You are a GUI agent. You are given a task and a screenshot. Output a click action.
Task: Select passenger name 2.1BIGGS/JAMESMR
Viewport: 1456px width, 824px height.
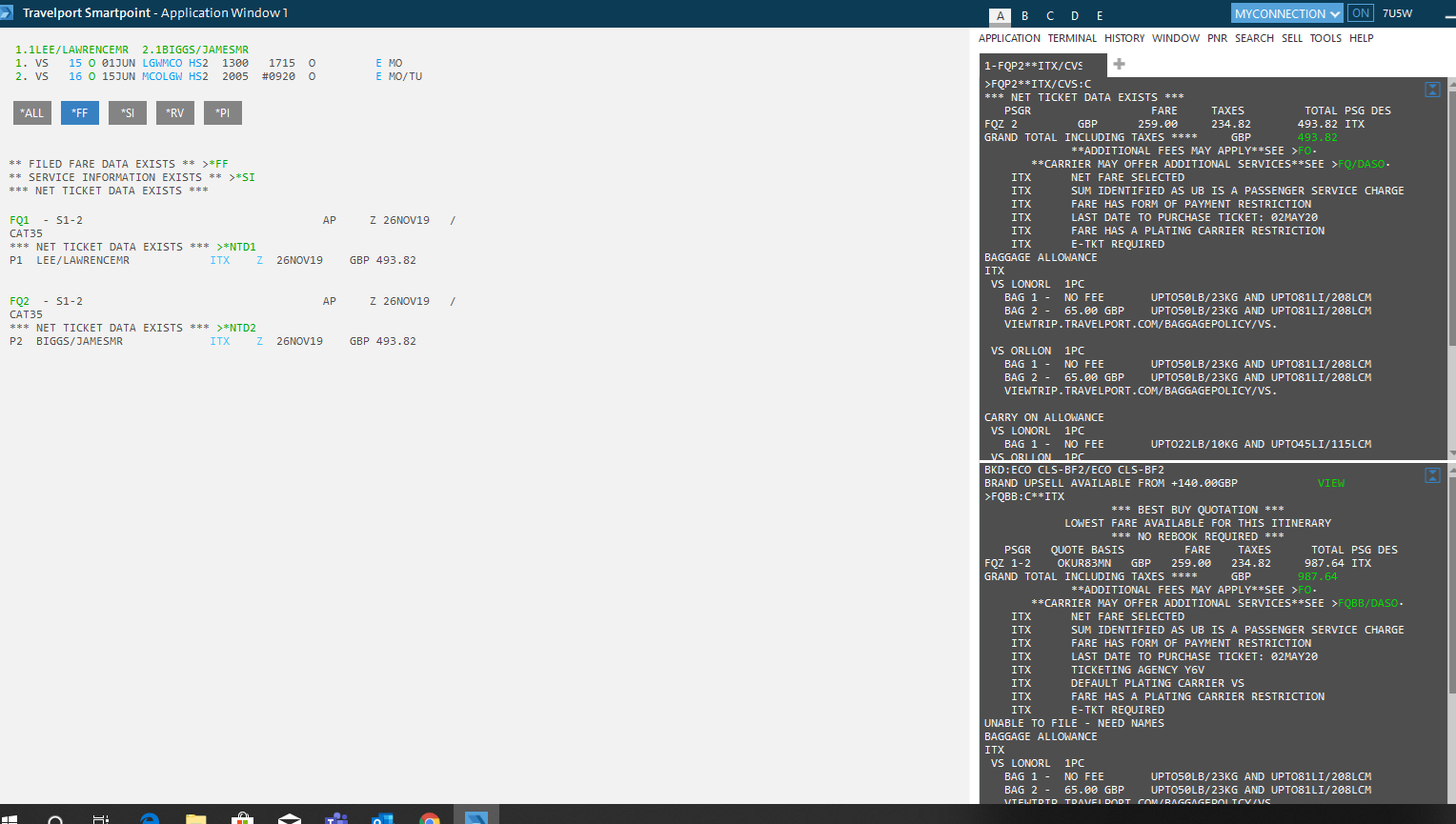click(x=195, y=50)
